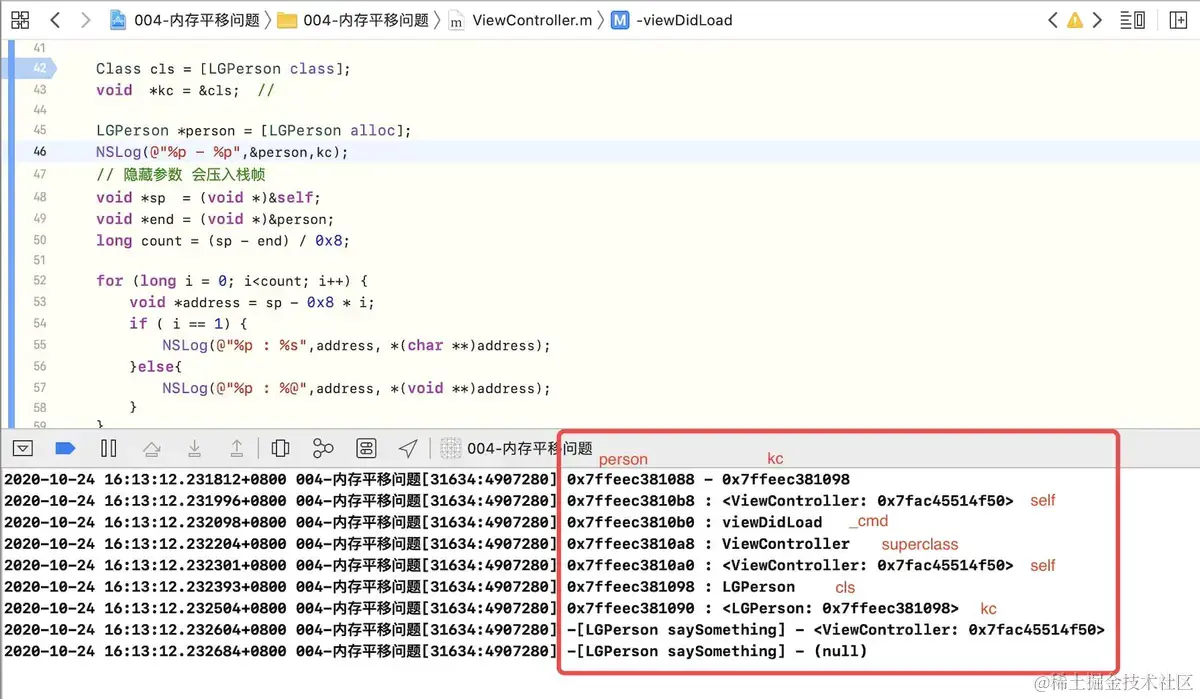Click the comment '// 隐藏参数 会压入栈帧'
This screenshot has height=699, width=1200.
(x=180, y=174)
